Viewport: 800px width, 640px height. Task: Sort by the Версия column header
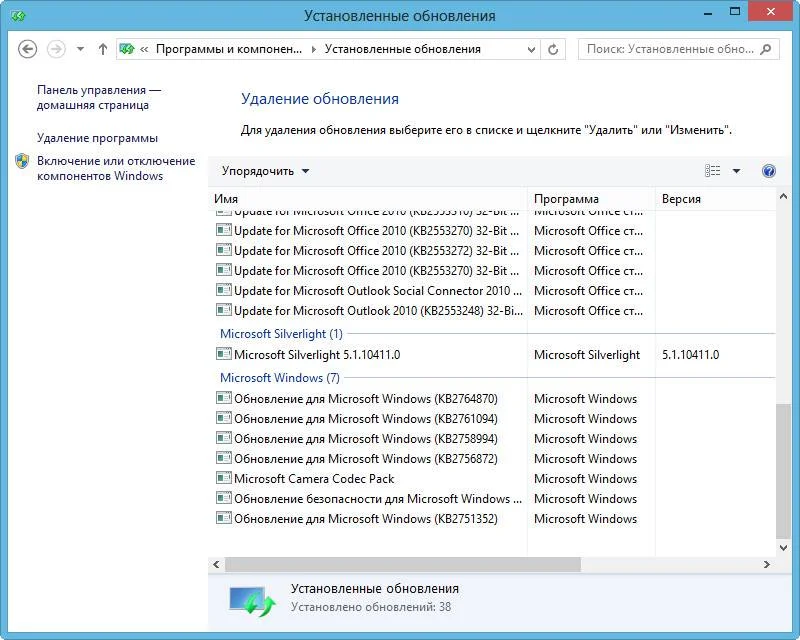716,199
